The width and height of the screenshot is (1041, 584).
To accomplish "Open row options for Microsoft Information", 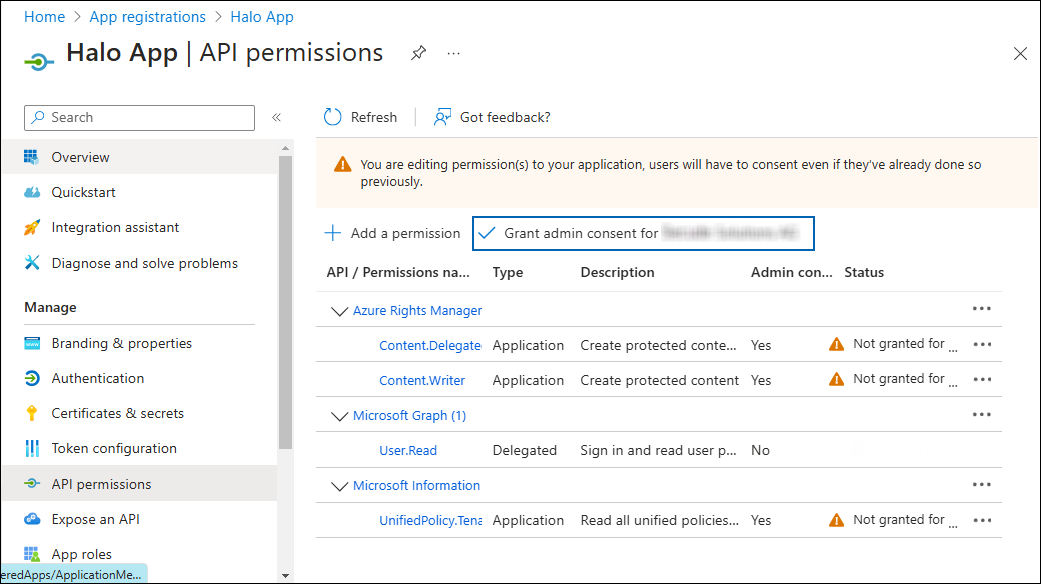I will pos(981,485).
